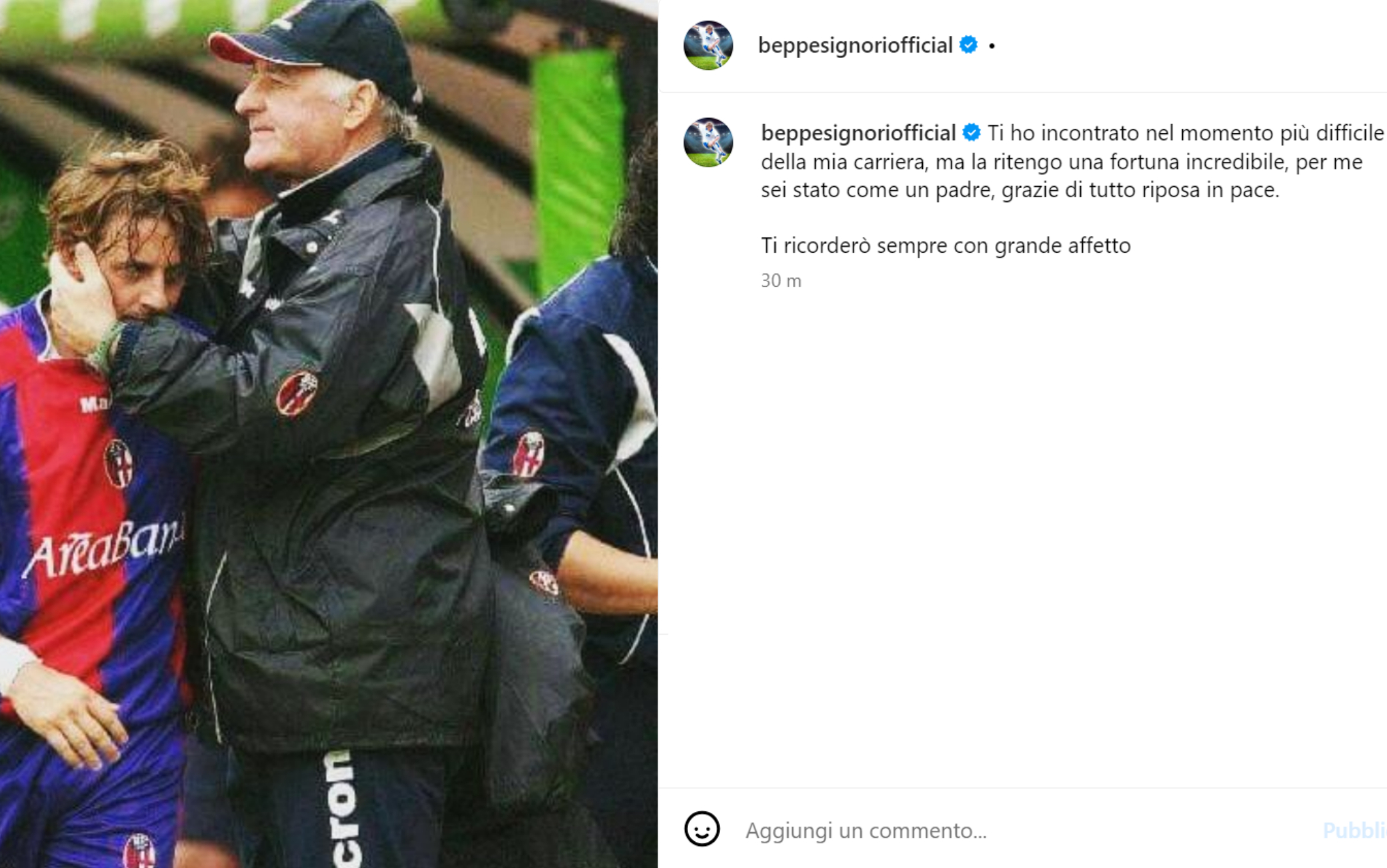The image size is (1387, 868).
Task: Click the verified badge in the header
Action: pos(968,45)
